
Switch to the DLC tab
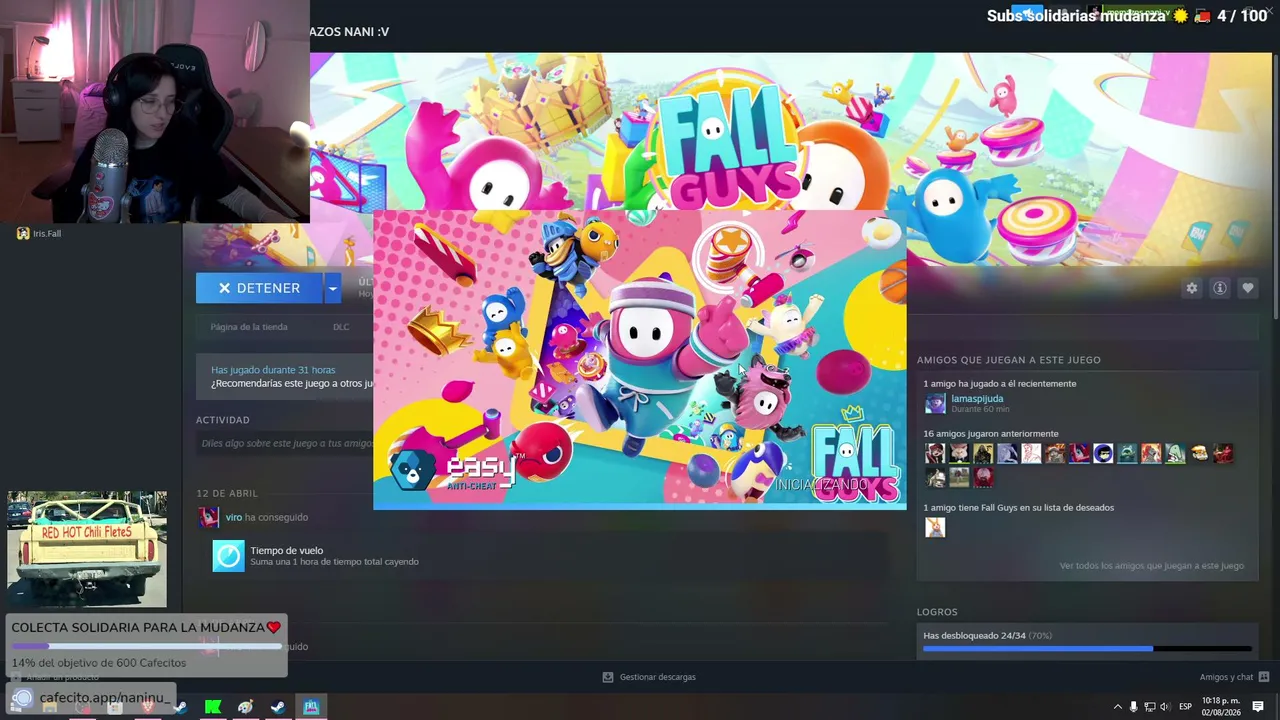click(341, 327)
